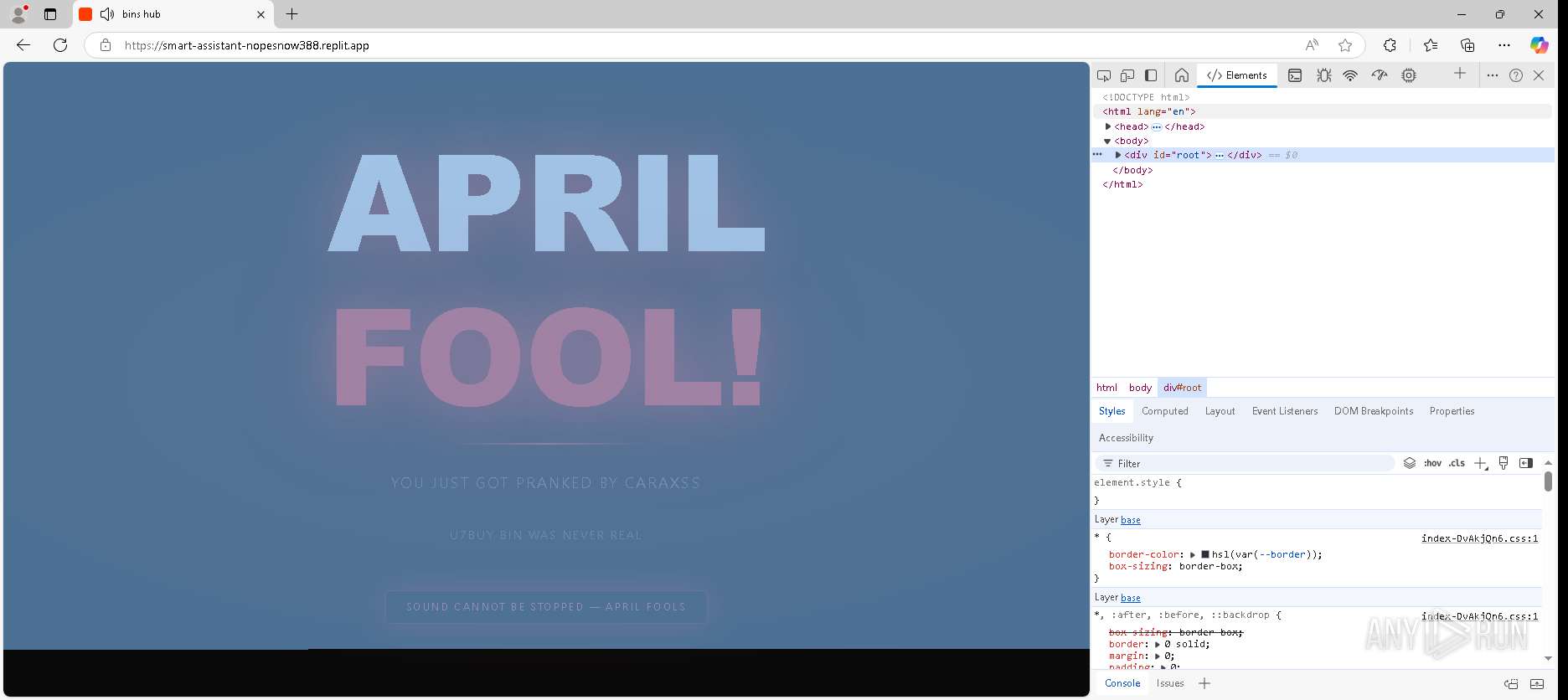Collapse the body element node
Viewport: 1568px width, 700px height.
[1107, 141]
